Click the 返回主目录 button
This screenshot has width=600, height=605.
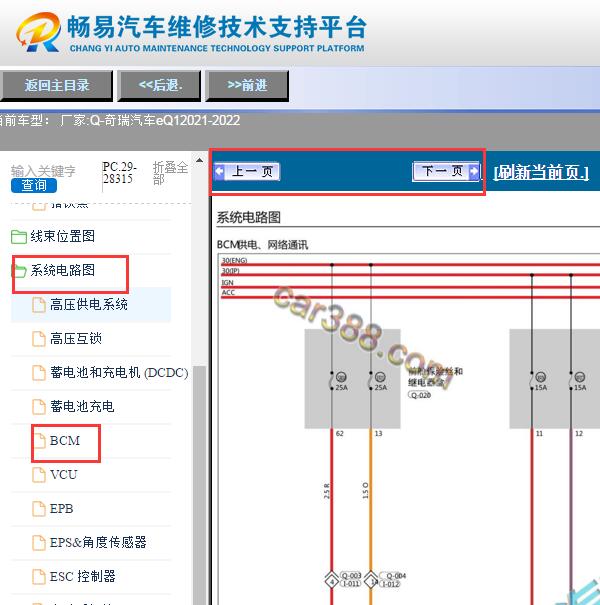[57, 86]
